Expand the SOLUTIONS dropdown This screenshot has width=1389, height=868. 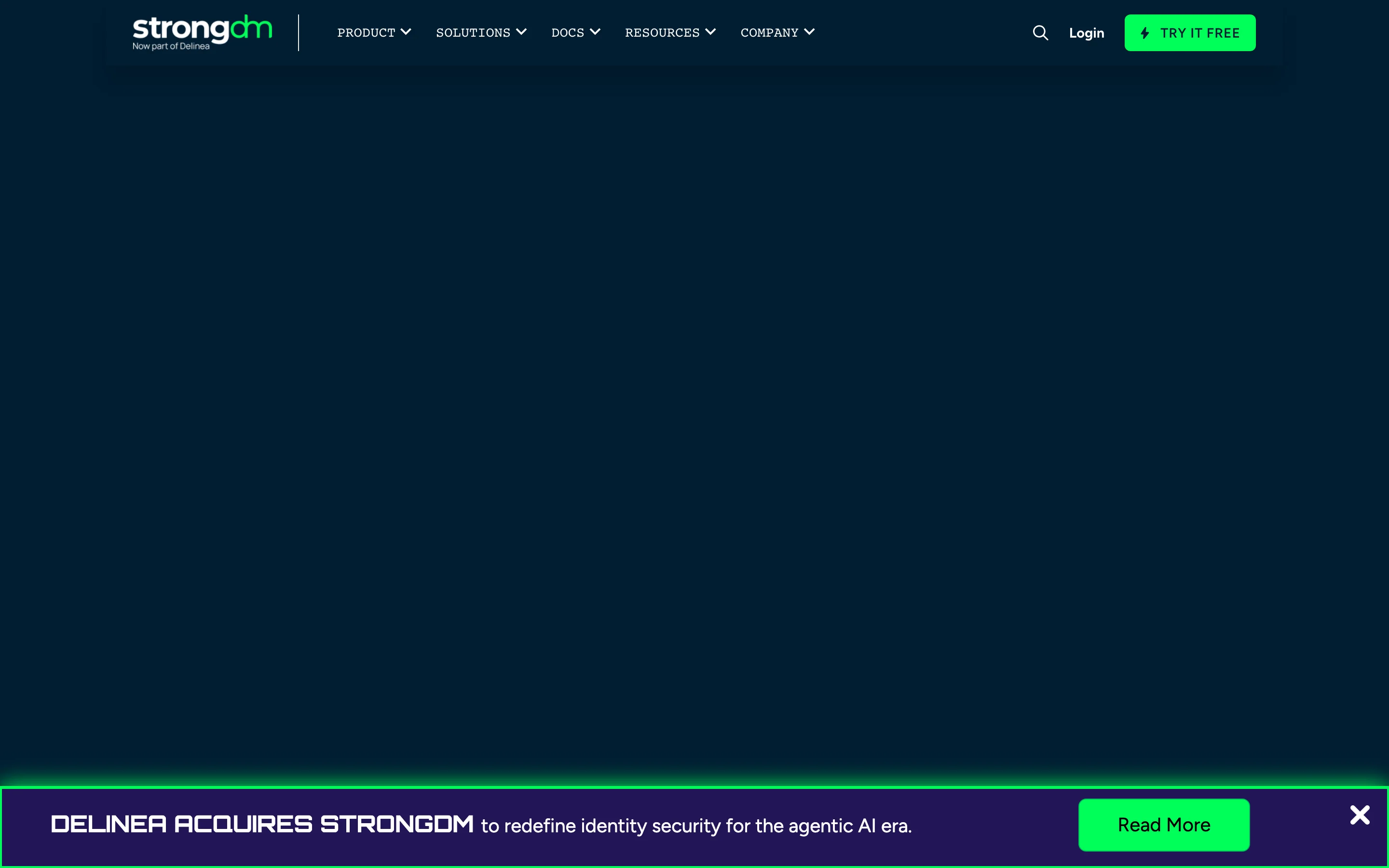click(473, 33)
